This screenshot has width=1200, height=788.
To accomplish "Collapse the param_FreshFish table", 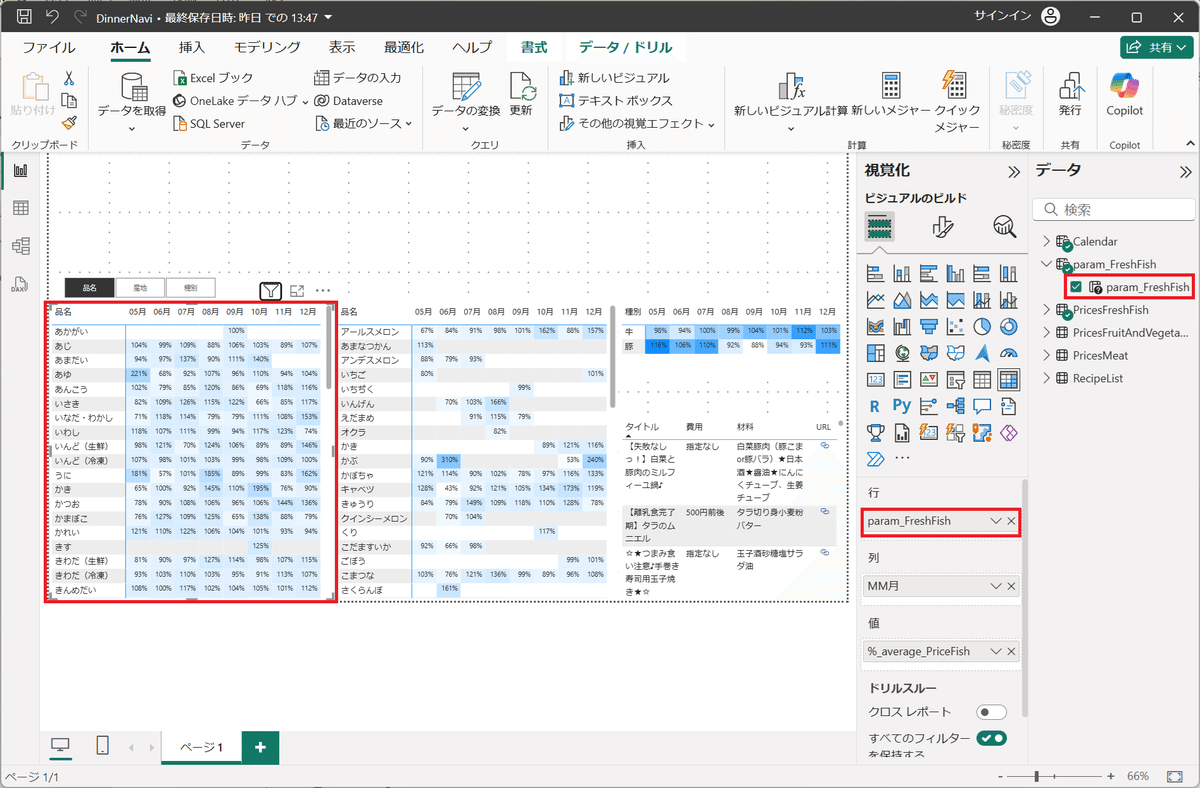I will coord(1047,264).
